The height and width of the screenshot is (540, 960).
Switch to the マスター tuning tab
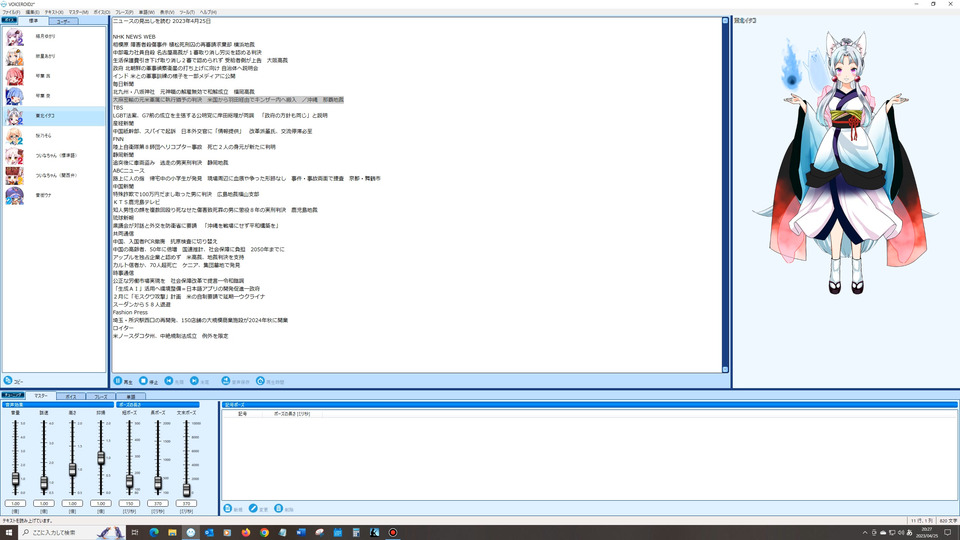[x=41, y=396]
